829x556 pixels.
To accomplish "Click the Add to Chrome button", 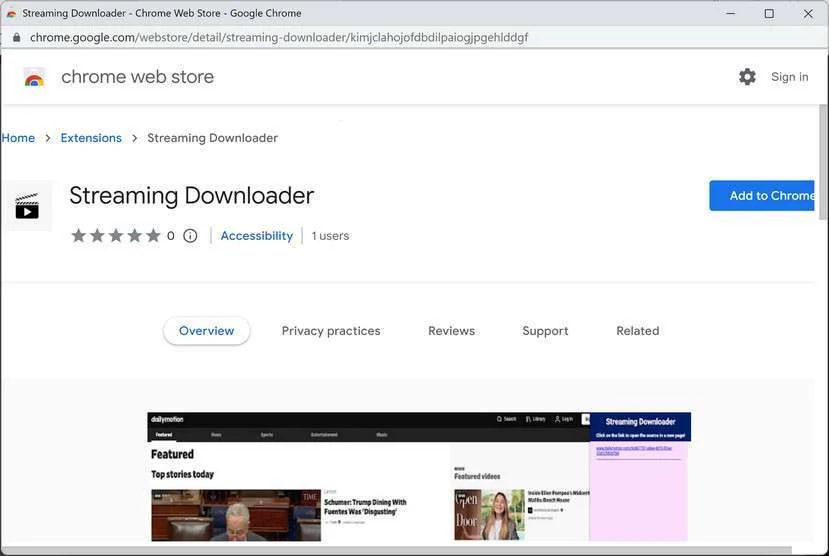I will pyautogui.click(x=762, y=196).
